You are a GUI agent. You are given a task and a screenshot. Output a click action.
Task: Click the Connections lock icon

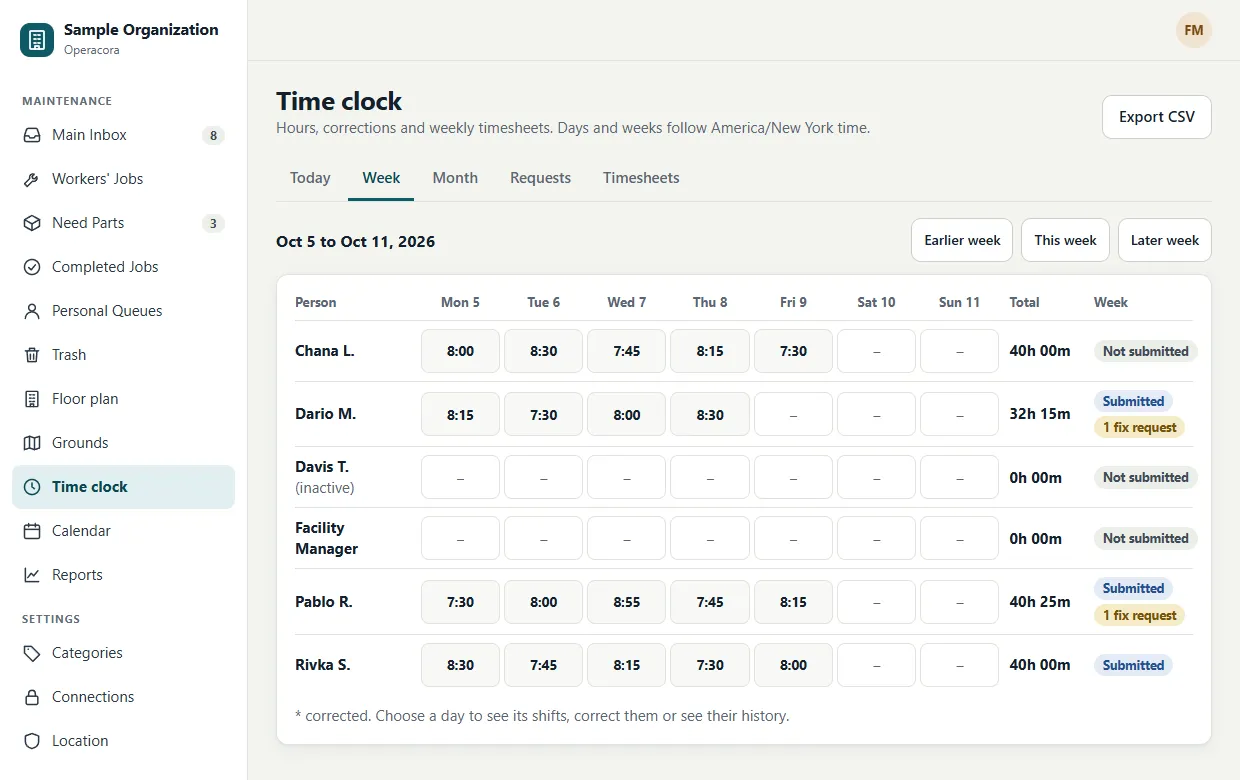coord(32,697)
